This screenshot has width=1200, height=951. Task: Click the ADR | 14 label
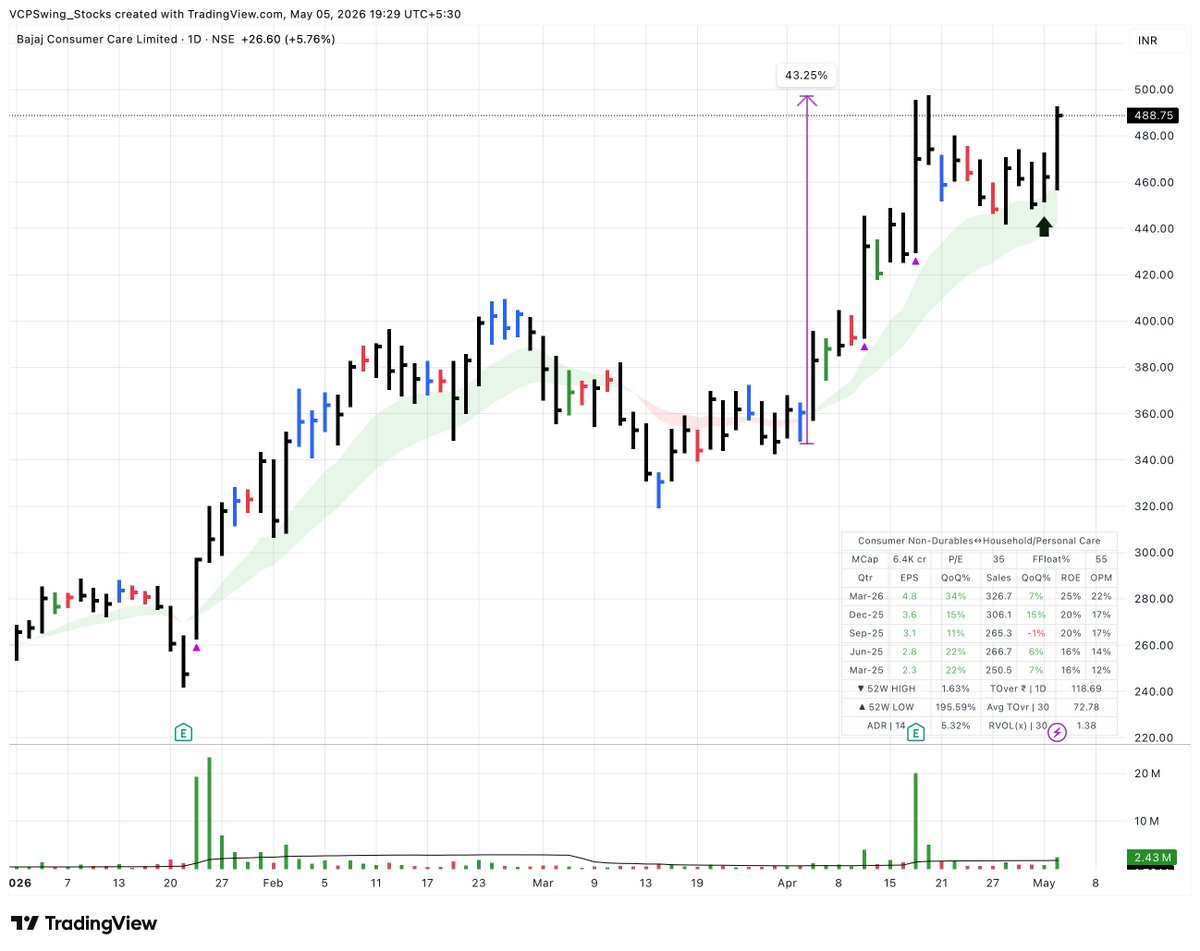pyautogui.click(x=886, y=726)
